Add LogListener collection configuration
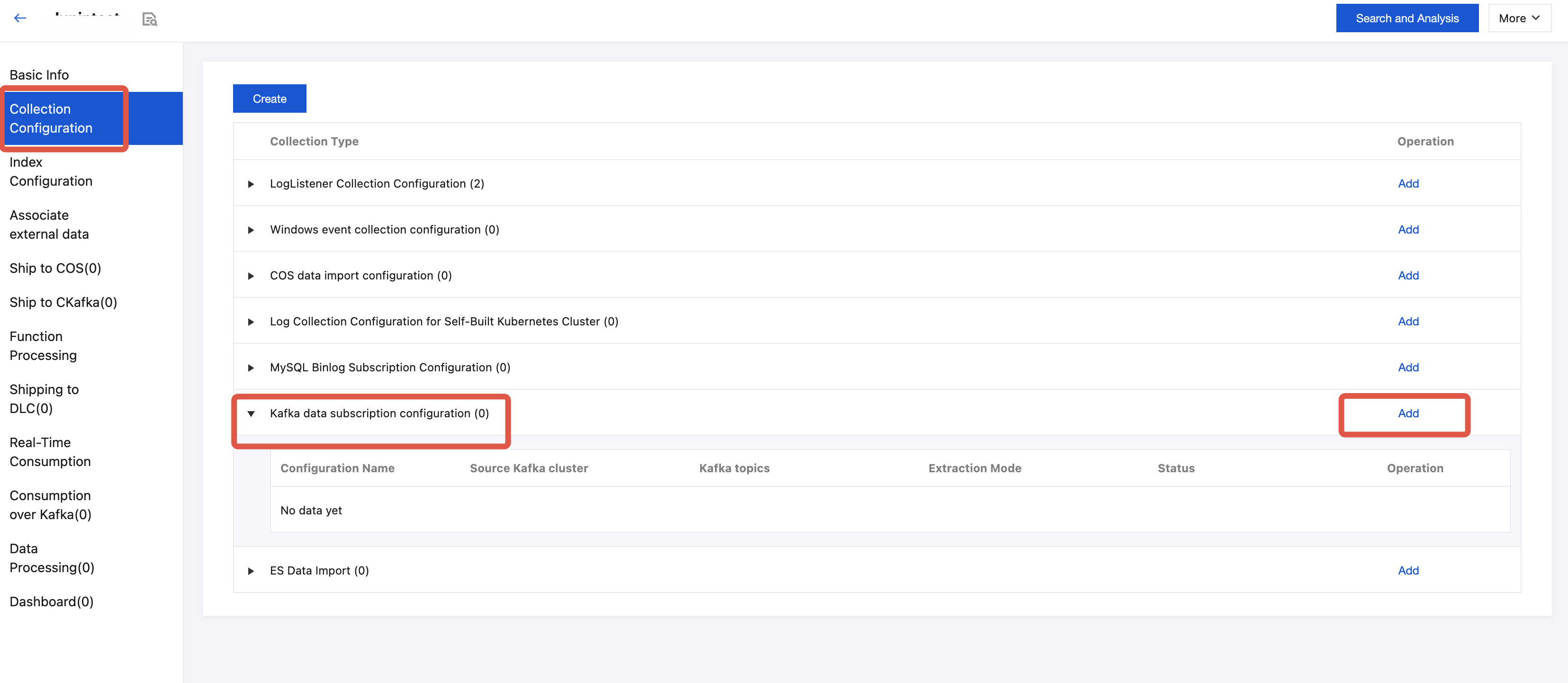Image resolution: width=1568 pixels, height=683 pixels. coord(1408,183)
